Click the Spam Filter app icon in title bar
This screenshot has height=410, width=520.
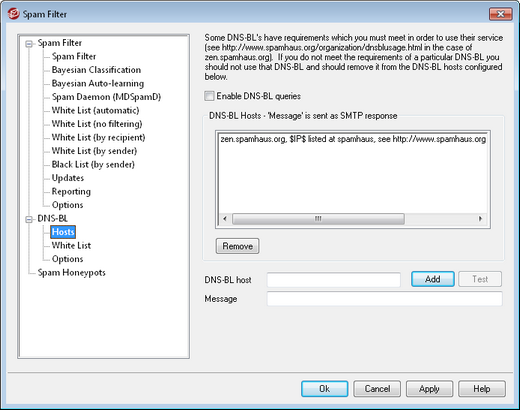click(x=13, y=14)
